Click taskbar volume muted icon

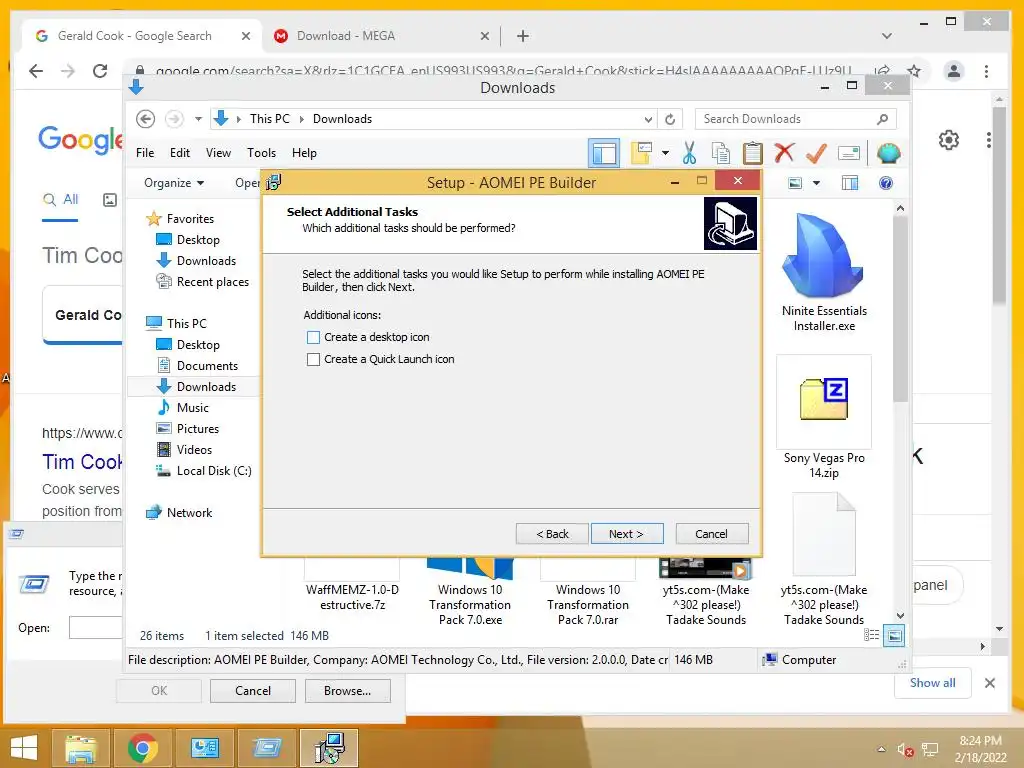904,750
